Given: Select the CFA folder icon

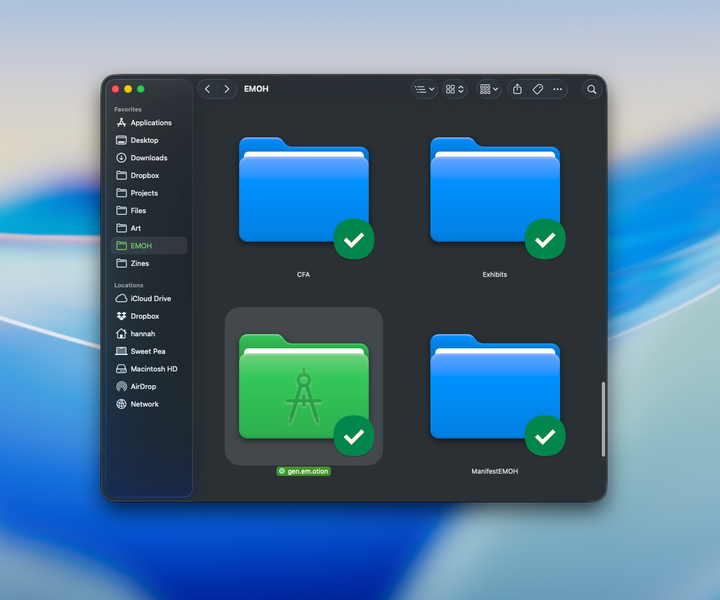Looking at the screenshot, I should point(304,190).
